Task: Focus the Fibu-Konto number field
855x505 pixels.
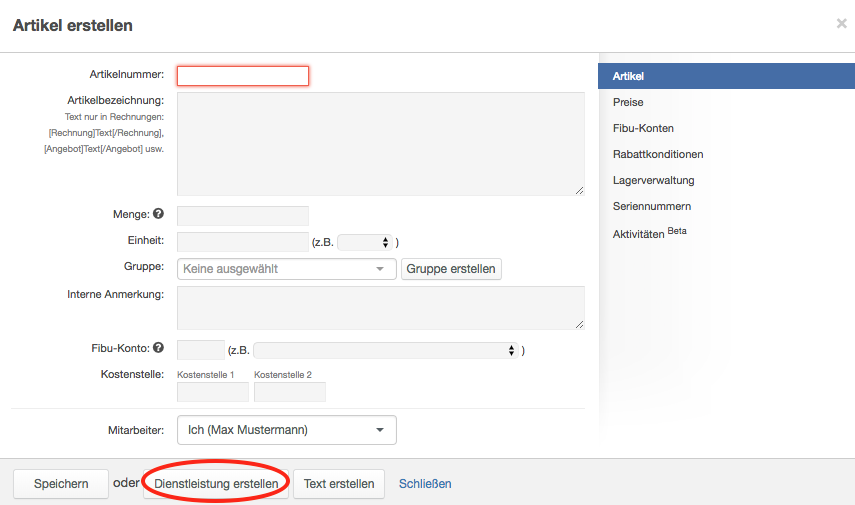Action: pos(201,350)
